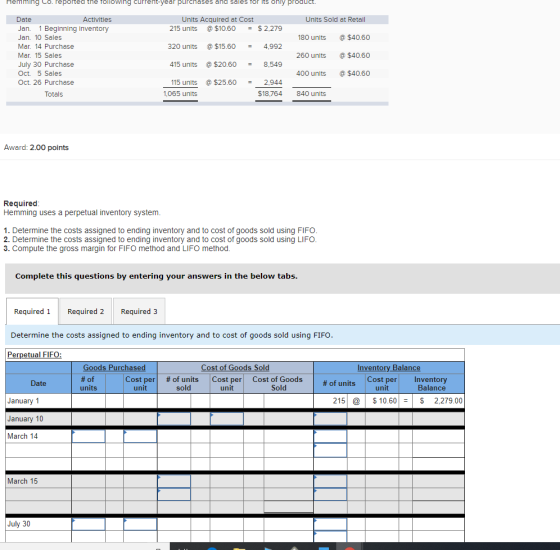The height and width of the screenshot is (550, 560).
Task: Select March 15 first inventory balance units field
Action: 330,481
